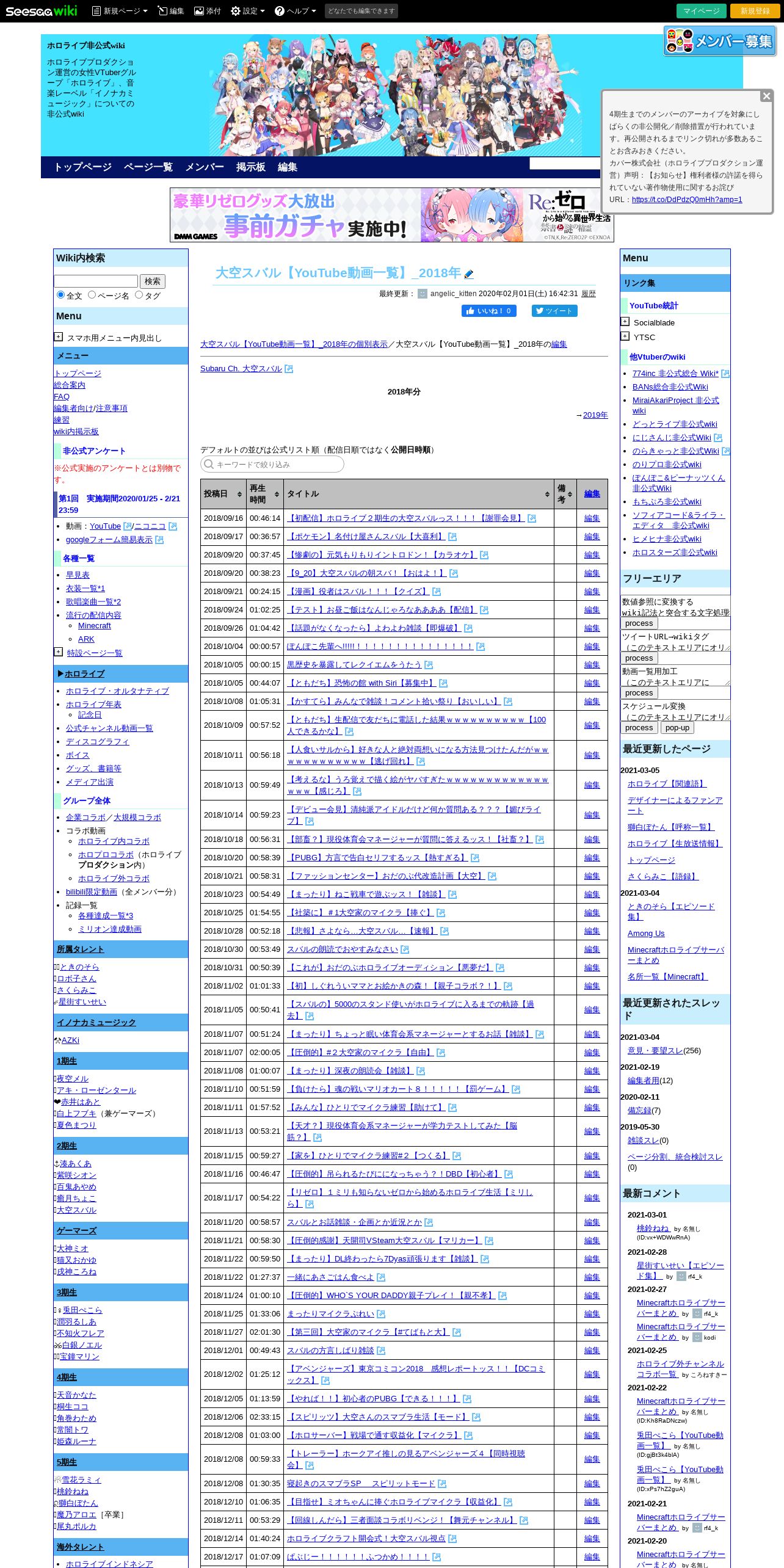Open the 編集 nav tab in blue bar
This screenshot has height=1568, width=784.
[288, 167]
